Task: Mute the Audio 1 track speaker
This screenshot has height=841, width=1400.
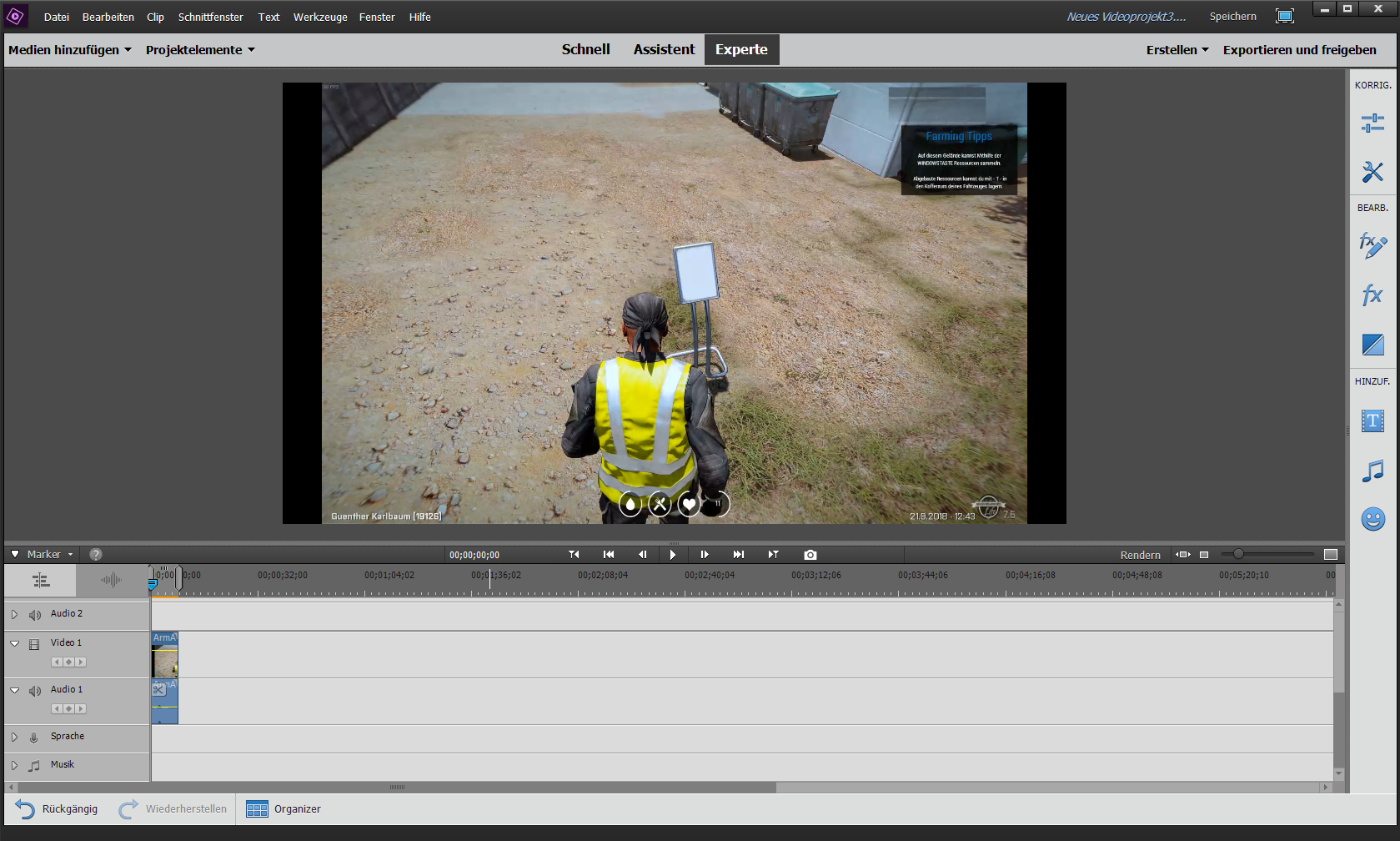Action: pos(35,691)
